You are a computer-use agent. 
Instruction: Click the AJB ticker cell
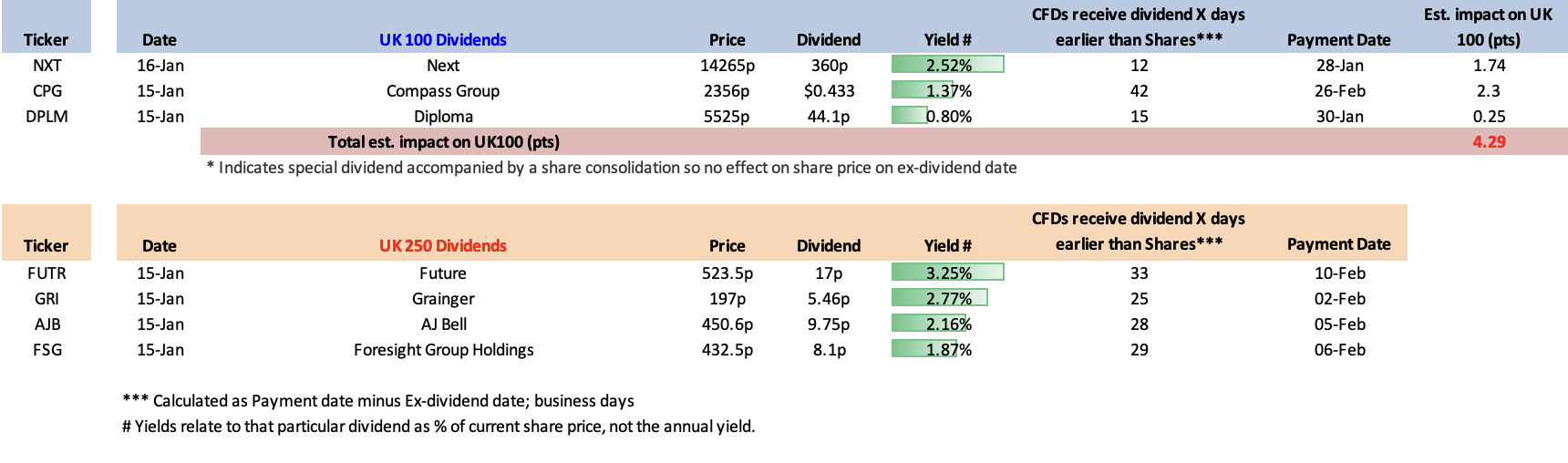point(46,324)
